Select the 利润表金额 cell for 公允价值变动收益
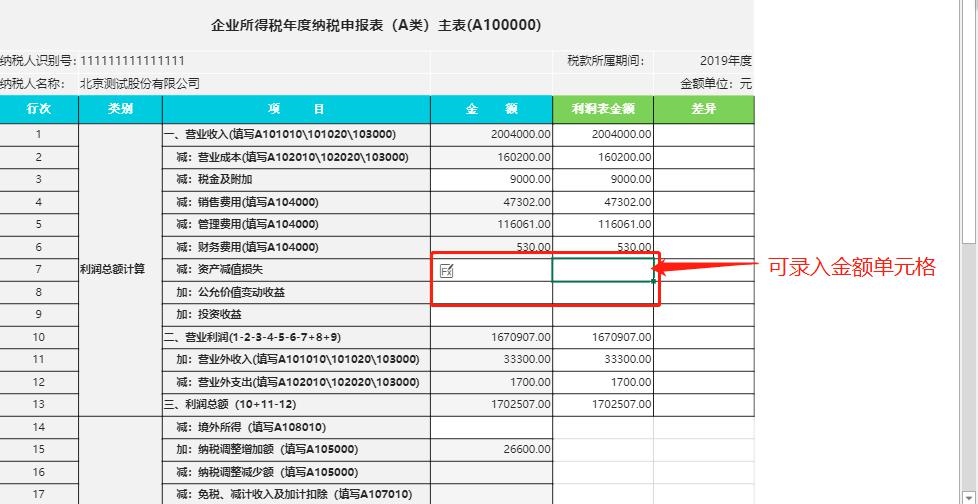The width and height of the screenshot is (978, 504). point(603,292)
